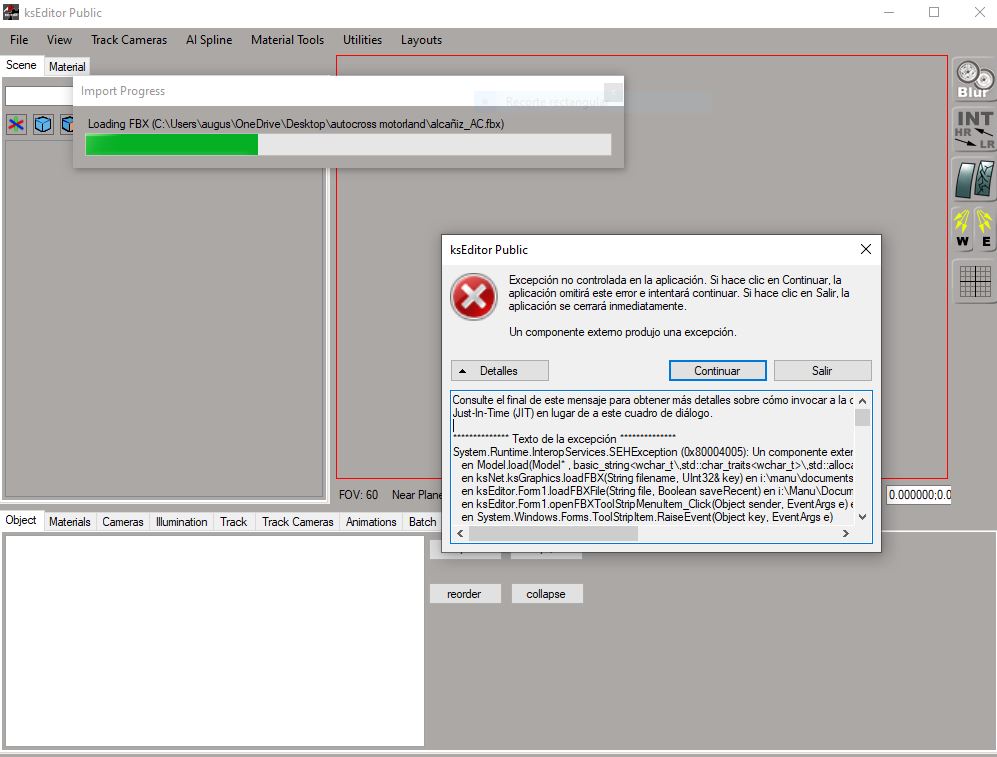The image size is (997, 757).
Task: Close the ksEditor Public error dialog
Action: (865, 249)
